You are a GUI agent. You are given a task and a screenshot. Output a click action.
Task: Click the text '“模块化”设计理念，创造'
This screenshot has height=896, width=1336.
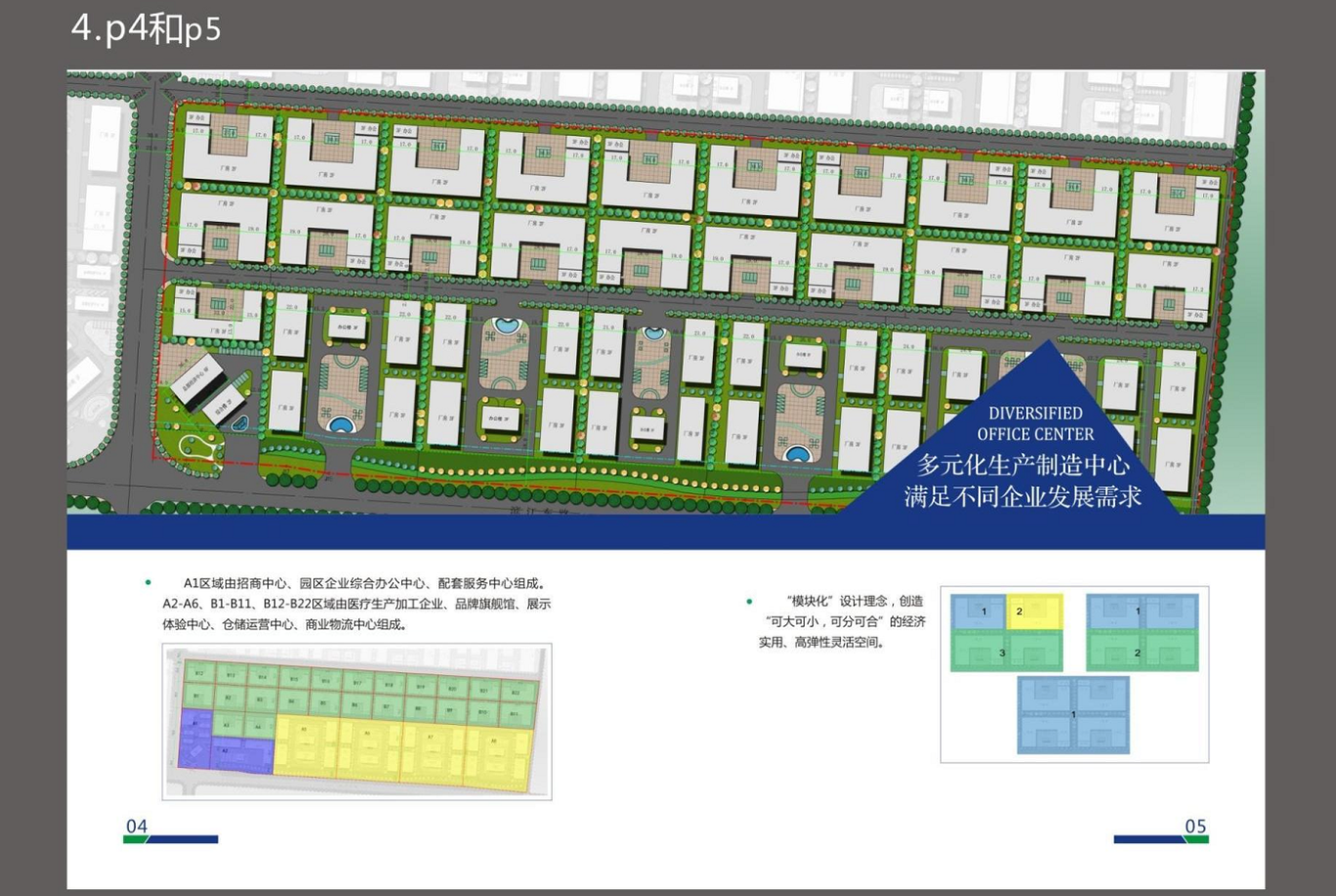click(x=854, y=602)
